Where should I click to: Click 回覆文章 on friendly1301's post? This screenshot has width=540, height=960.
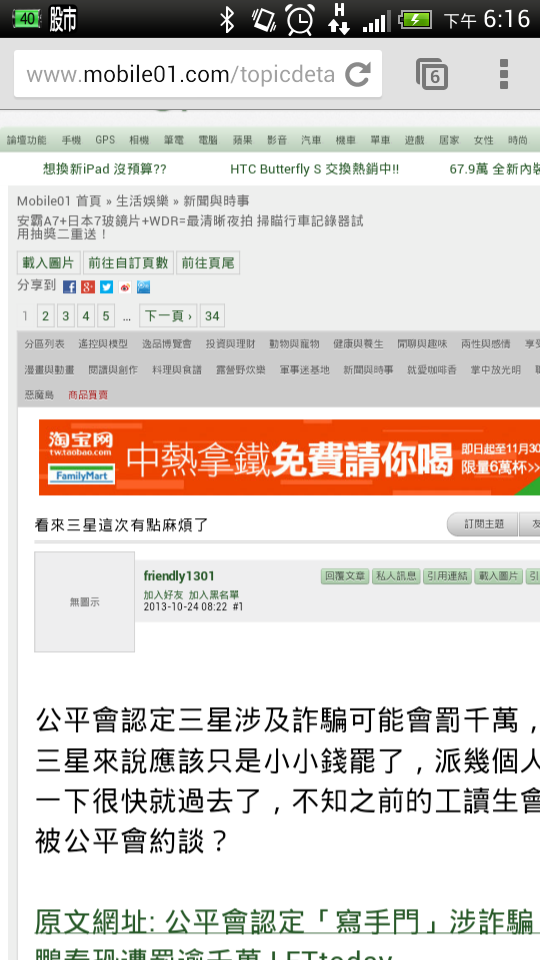[x=345, y=576]
